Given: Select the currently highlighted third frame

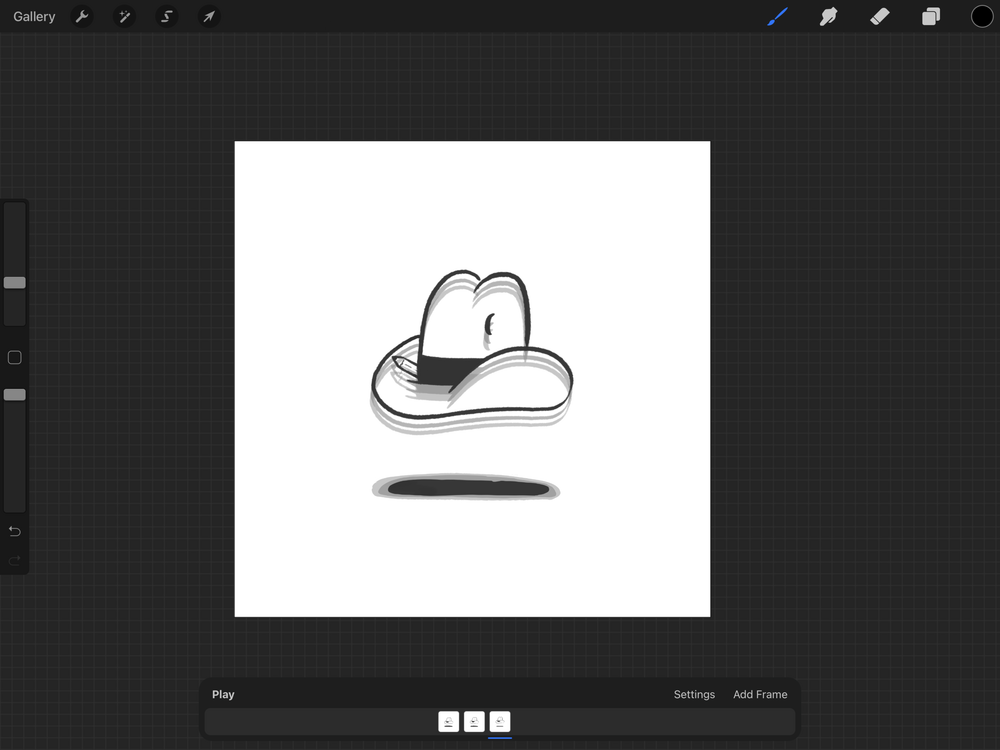Looking at the screenshot, I should tap(500, 721).
